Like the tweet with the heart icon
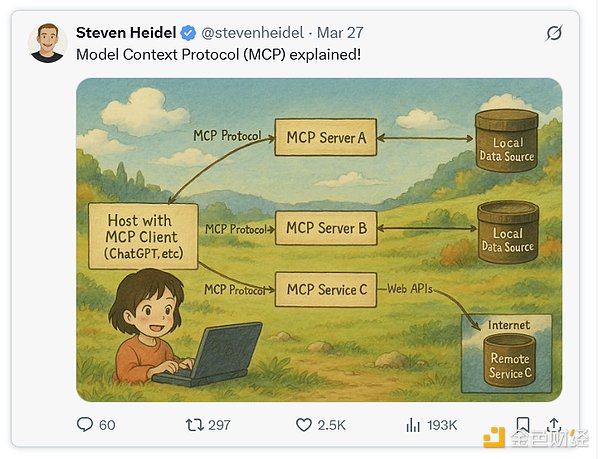The image size is (600, 459). pyautogui.click(x=305, y=425)
